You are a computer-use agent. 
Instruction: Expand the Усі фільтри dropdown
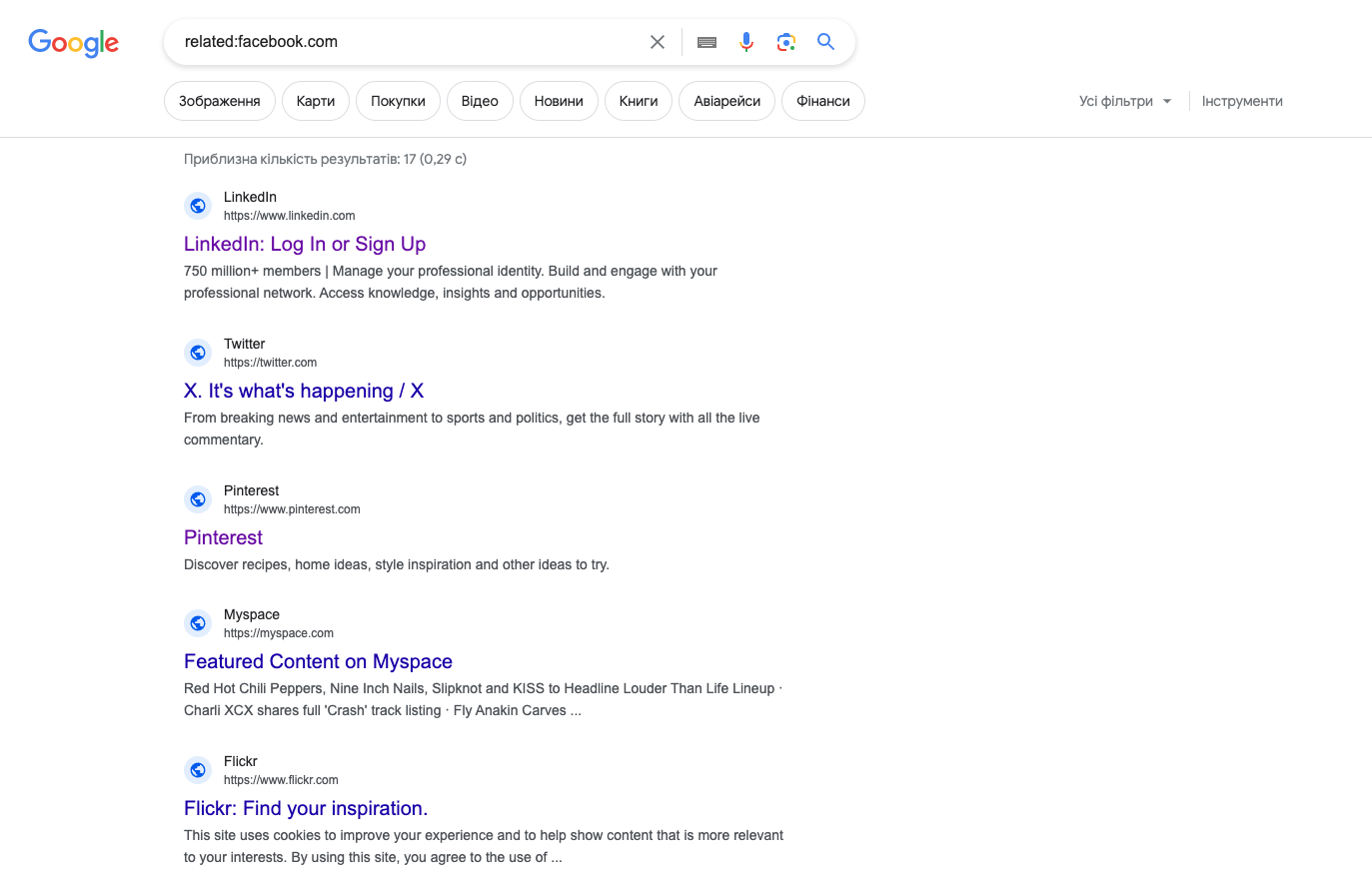point(1125,101)
